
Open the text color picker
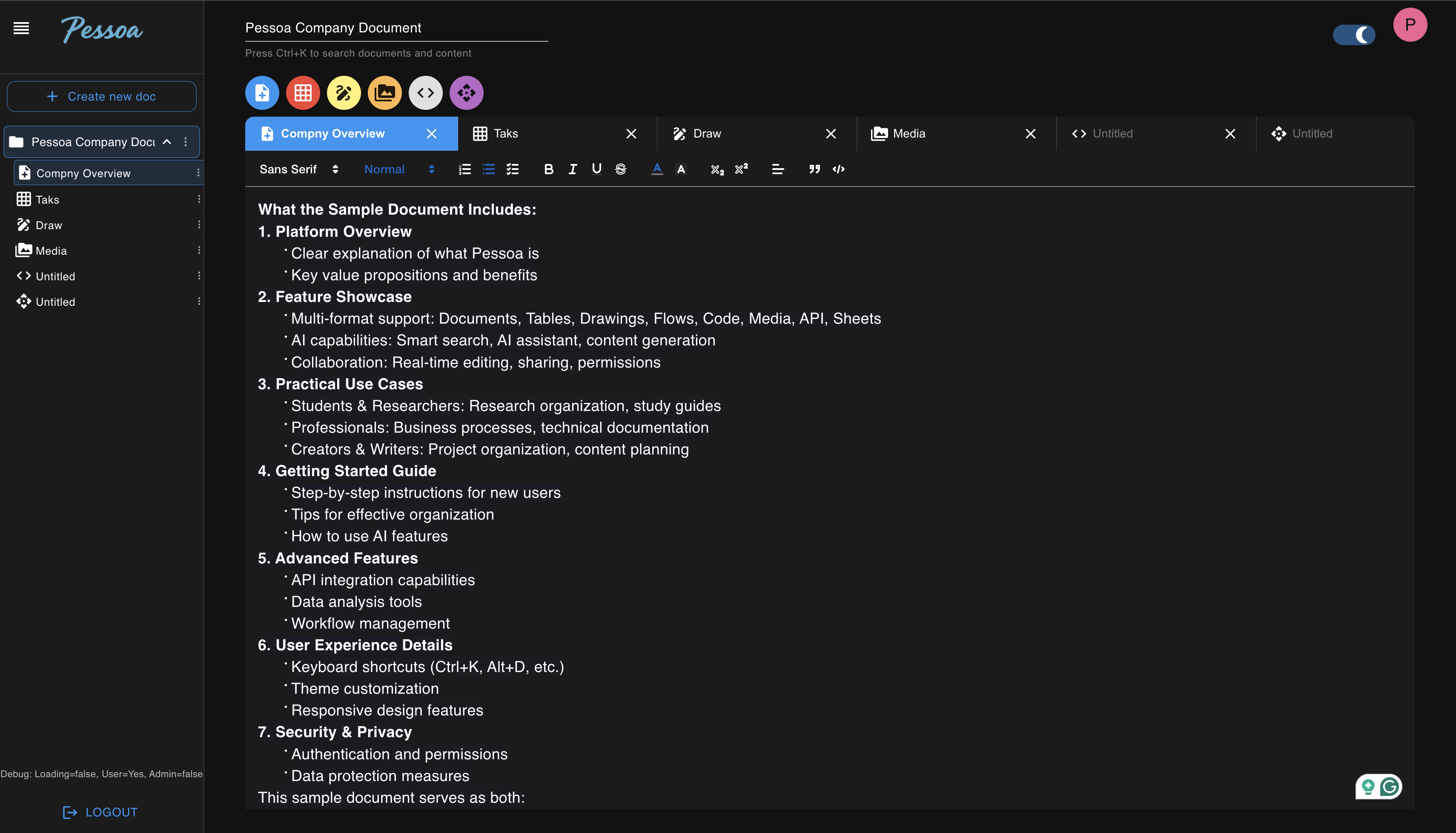pyautogui.click(x=657, y=169)
